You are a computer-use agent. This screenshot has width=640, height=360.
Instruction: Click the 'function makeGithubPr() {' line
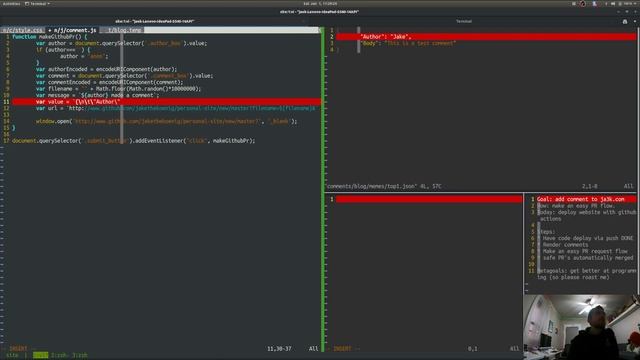click(49, 37)
